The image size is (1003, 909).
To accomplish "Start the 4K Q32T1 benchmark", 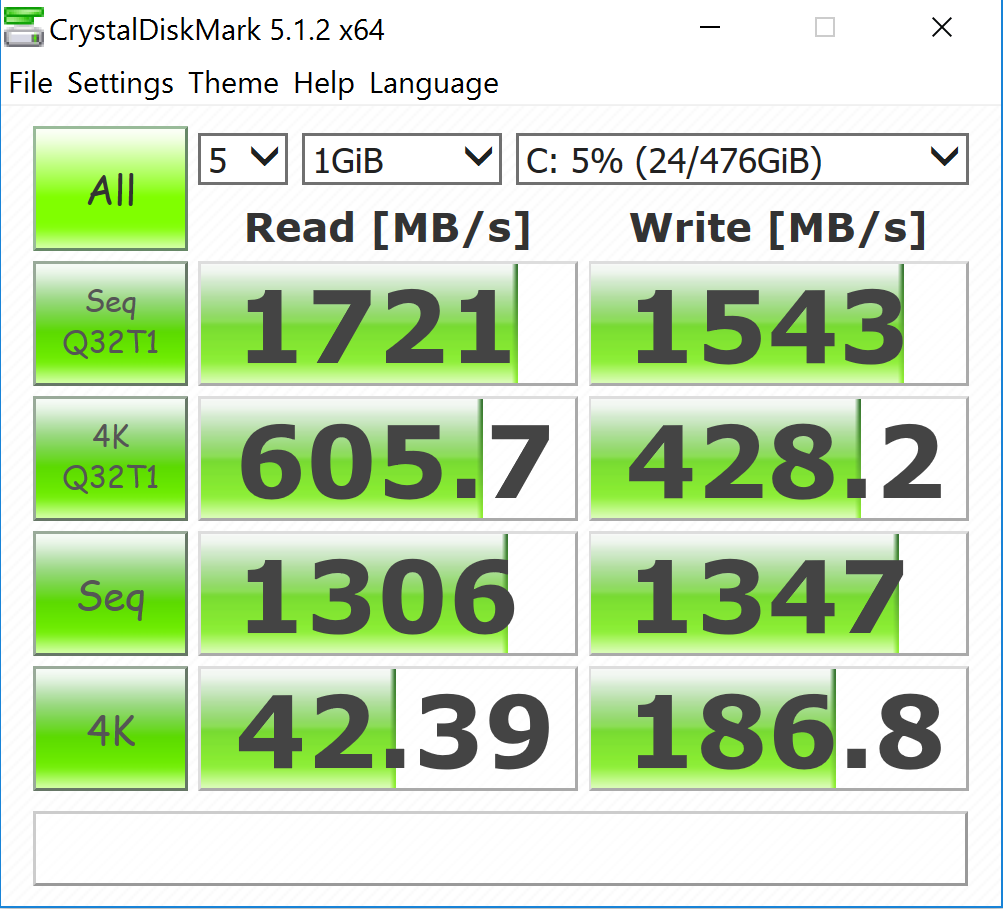I will tap(111, 458).
